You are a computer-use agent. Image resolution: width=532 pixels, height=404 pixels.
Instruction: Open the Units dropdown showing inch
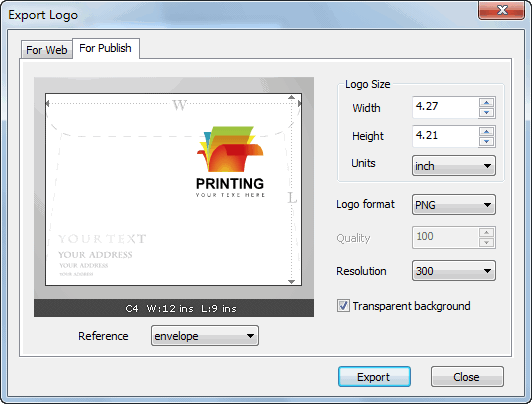pyautogui.click(x=454, y=166)
